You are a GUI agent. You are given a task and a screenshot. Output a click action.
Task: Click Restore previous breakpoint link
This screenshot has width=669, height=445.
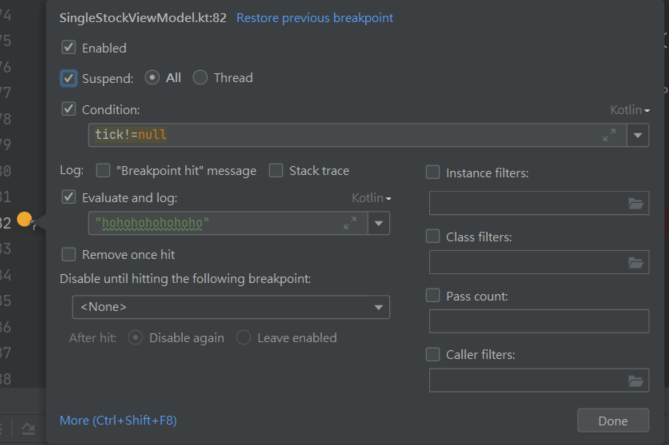pyautogui.click(x=314, y=18)
